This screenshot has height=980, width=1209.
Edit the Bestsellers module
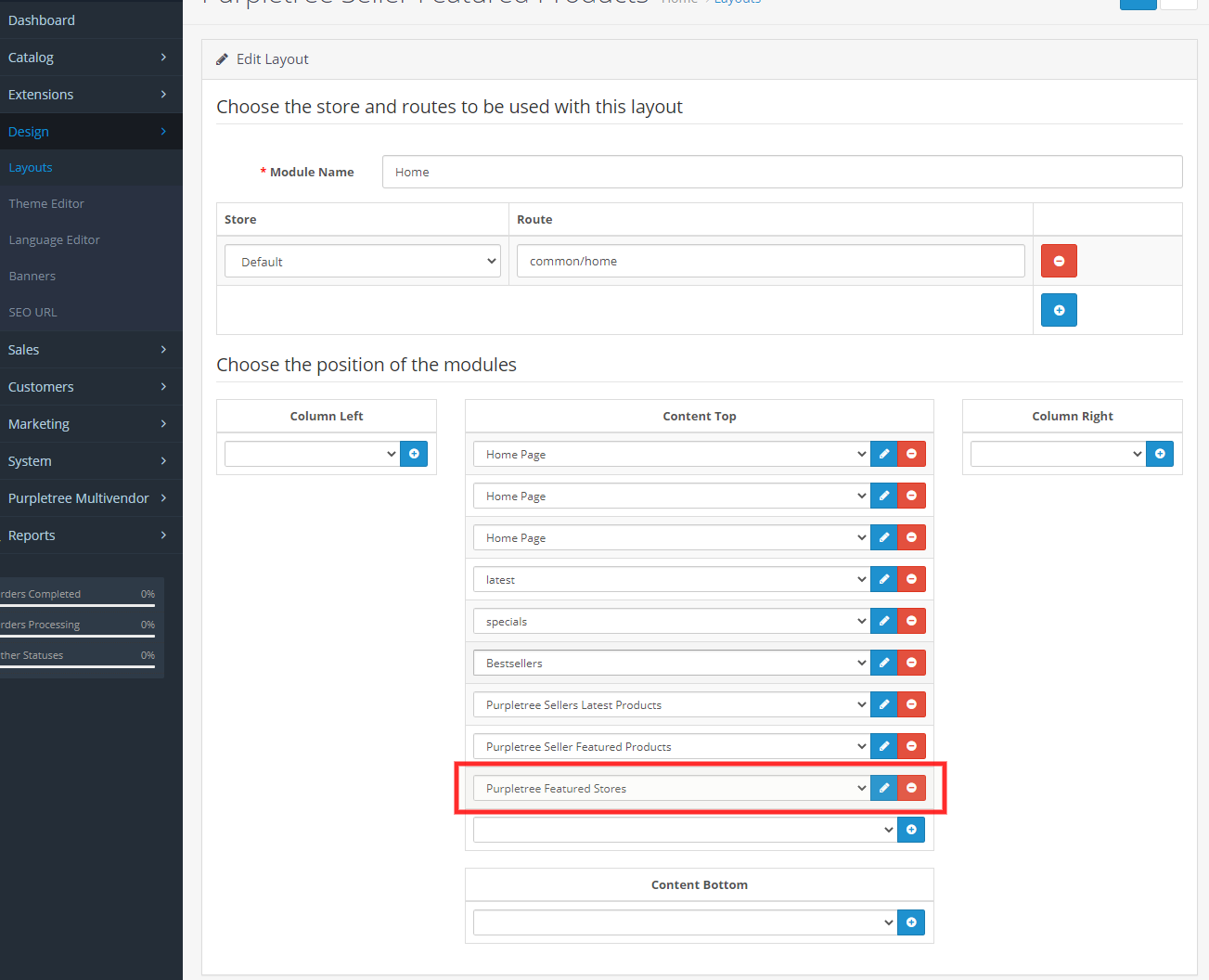[884, 663]
